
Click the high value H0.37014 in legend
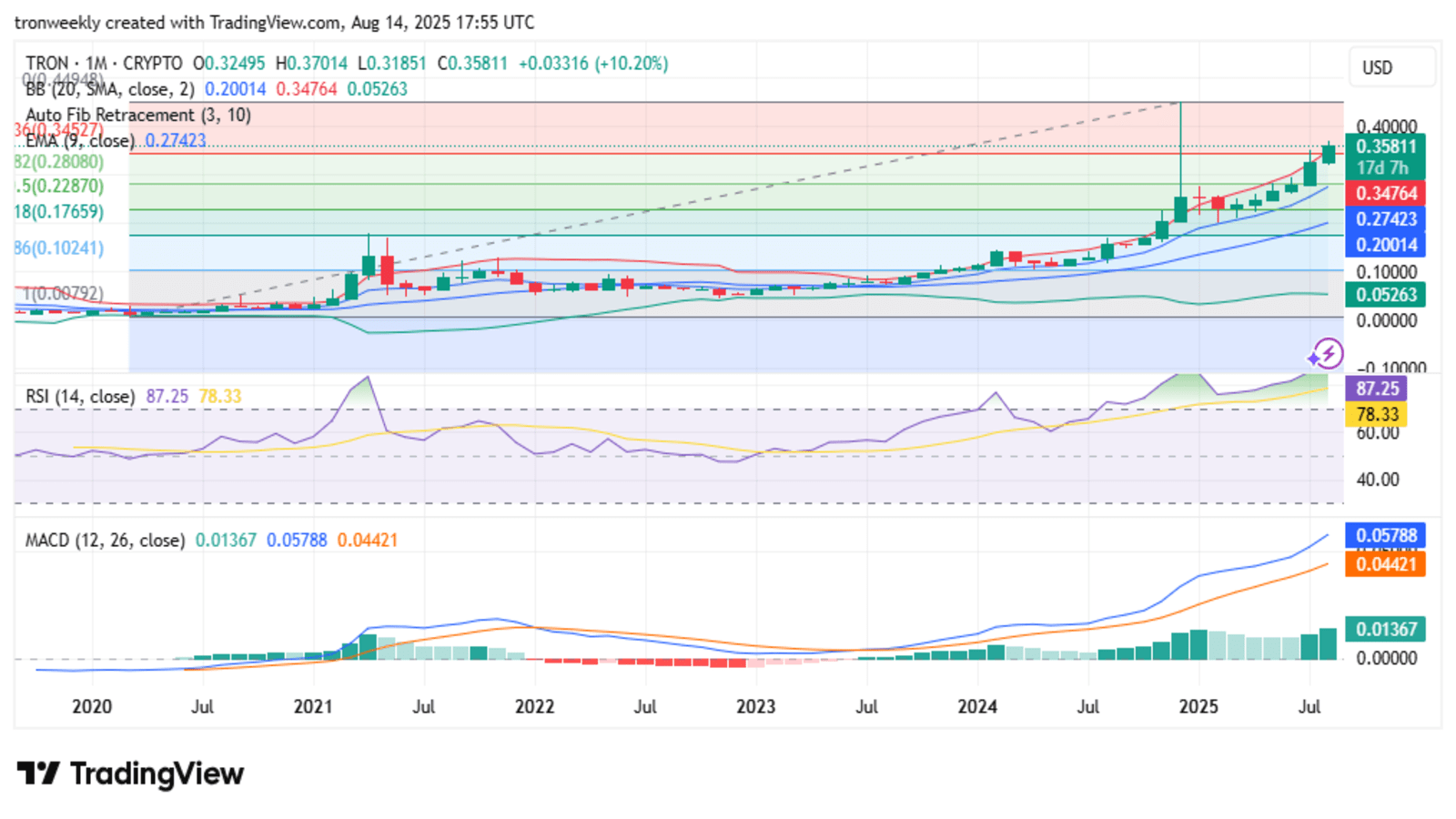pyautogui.click(x=311, y=64)
